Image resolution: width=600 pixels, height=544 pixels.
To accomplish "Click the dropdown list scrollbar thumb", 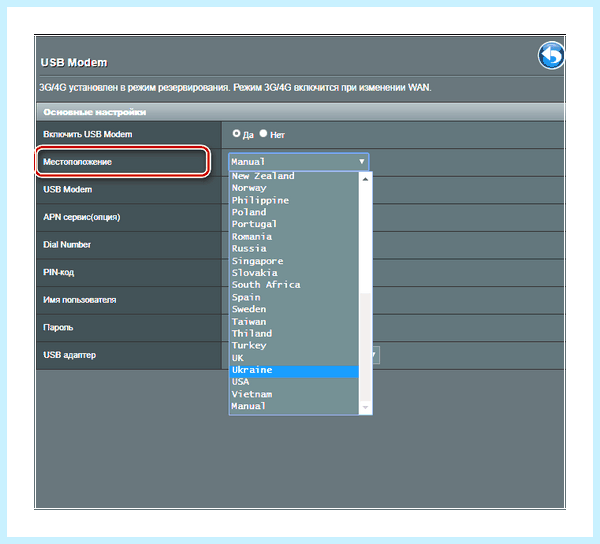I will (x=365, y=347).
